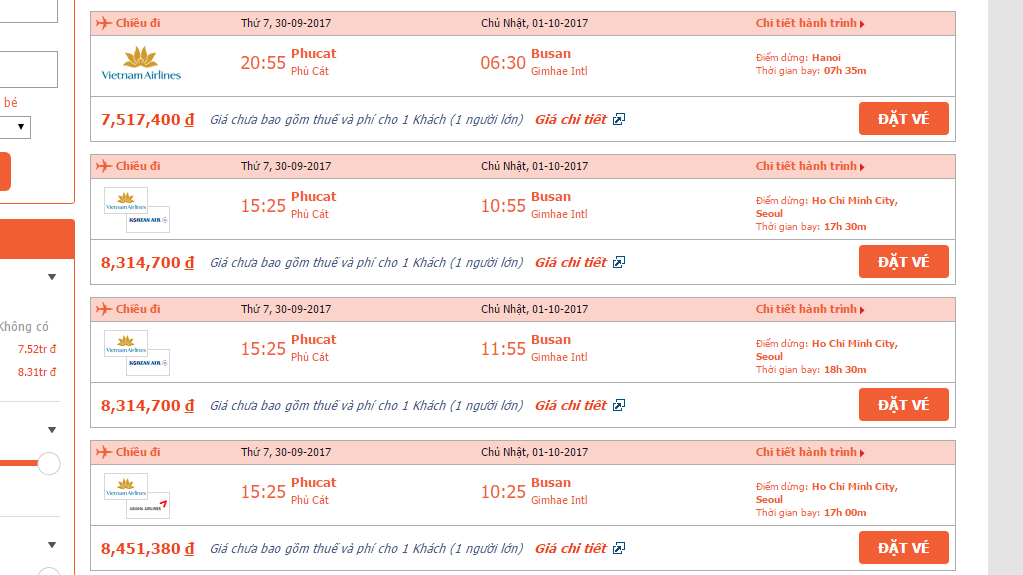Book the 8,451,380 đ flight with ĐẶT VÉ

click(x=904, y=548)
